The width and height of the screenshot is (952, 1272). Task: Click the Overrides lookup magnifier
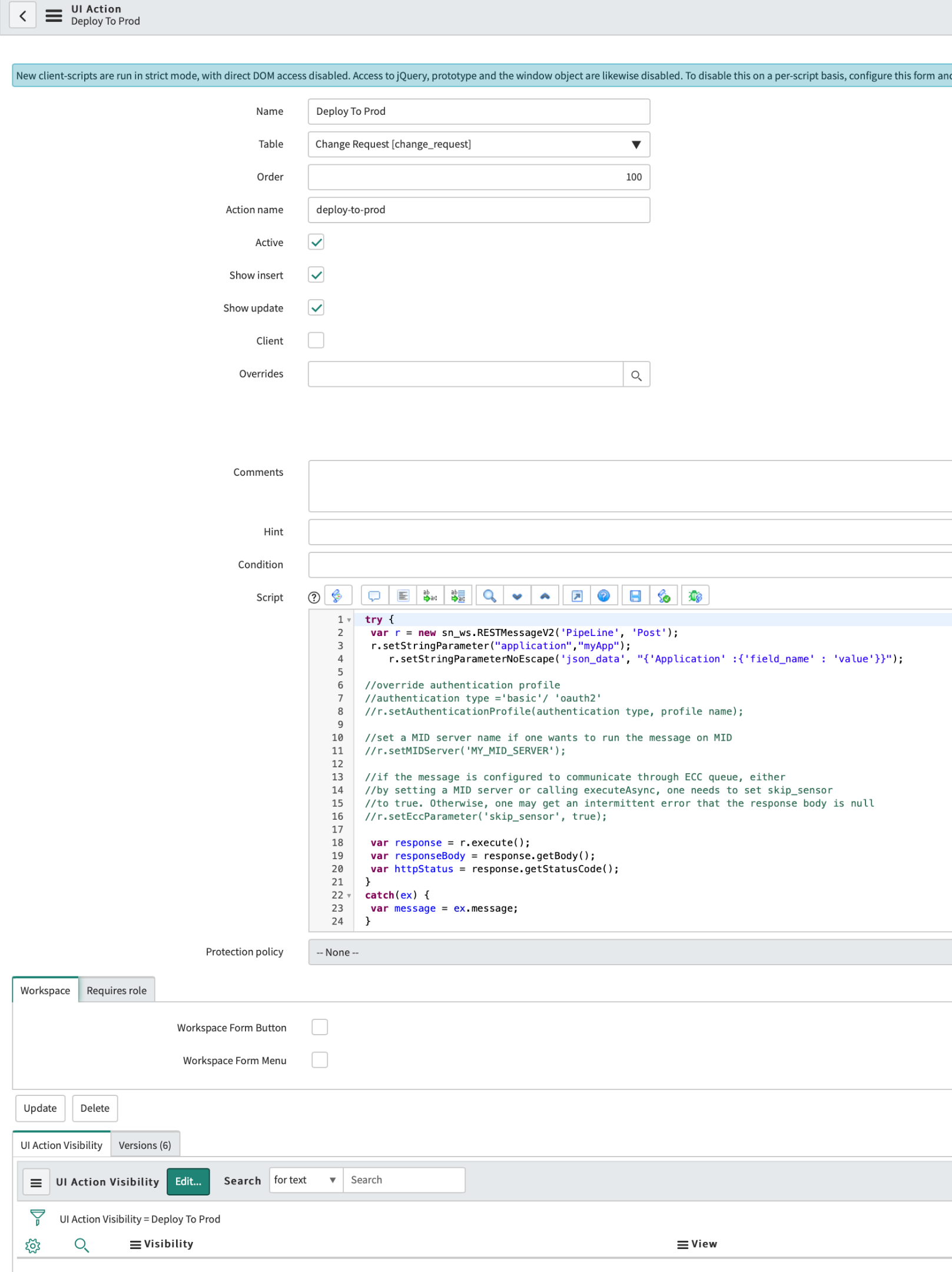pyautogui.click(x=636, y=375)
